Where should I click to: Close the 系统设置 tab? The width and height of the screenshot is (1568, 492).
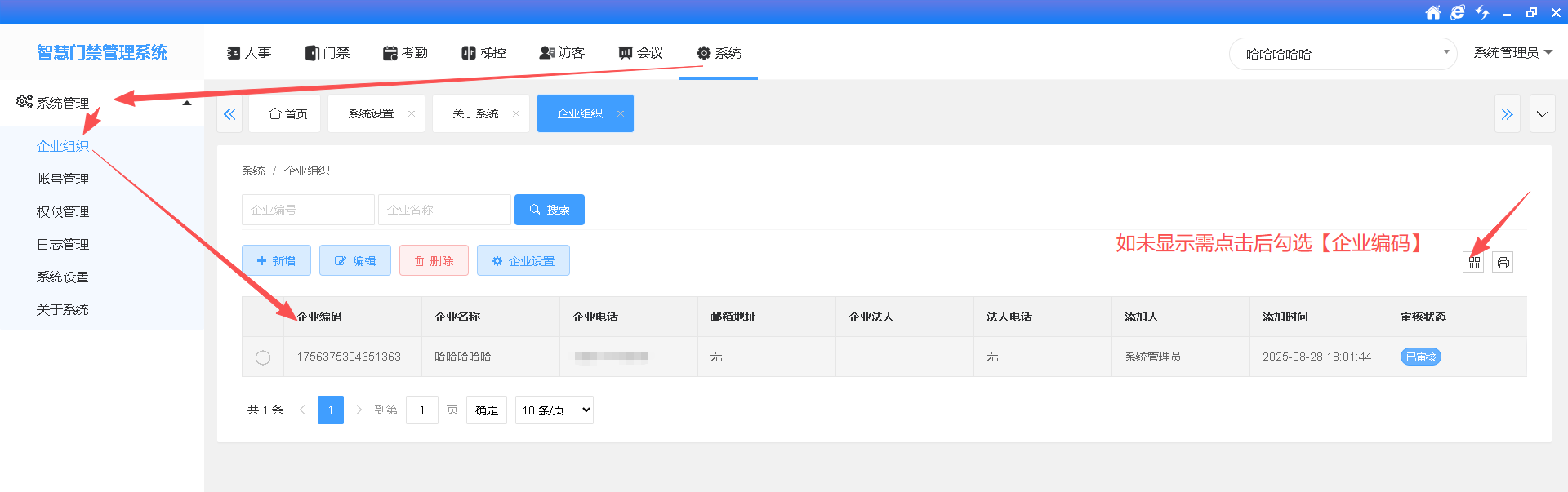pyautogui.click(x=412, y=113)
